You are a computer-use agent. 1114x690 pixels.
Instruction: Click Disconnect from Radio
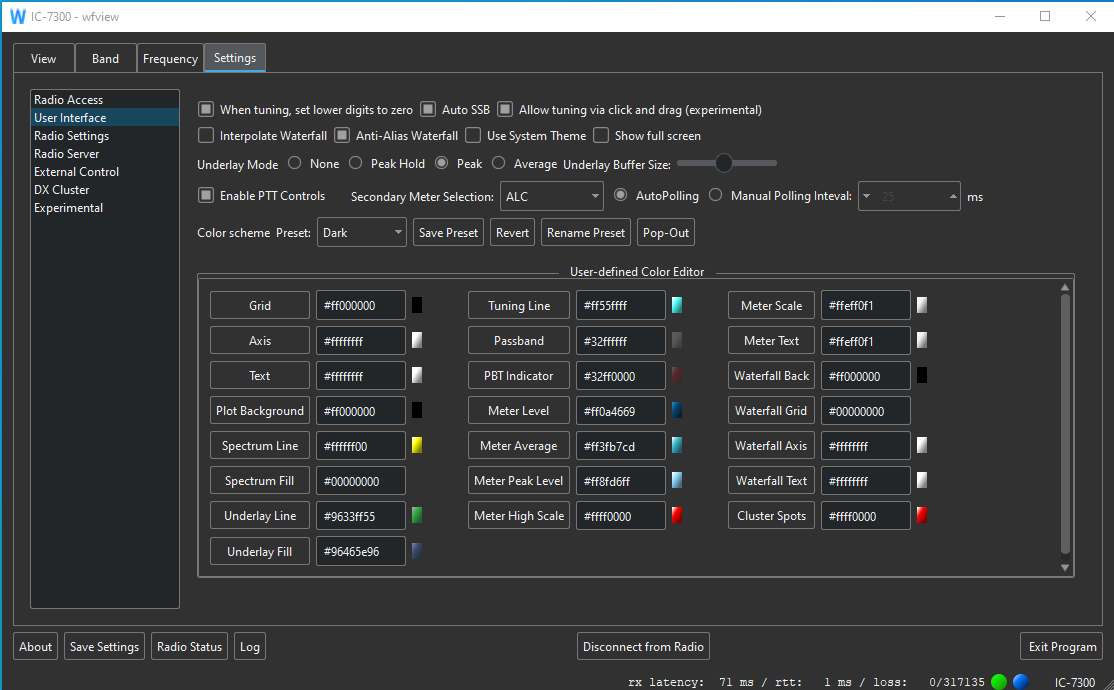click(x=643, y=646)
